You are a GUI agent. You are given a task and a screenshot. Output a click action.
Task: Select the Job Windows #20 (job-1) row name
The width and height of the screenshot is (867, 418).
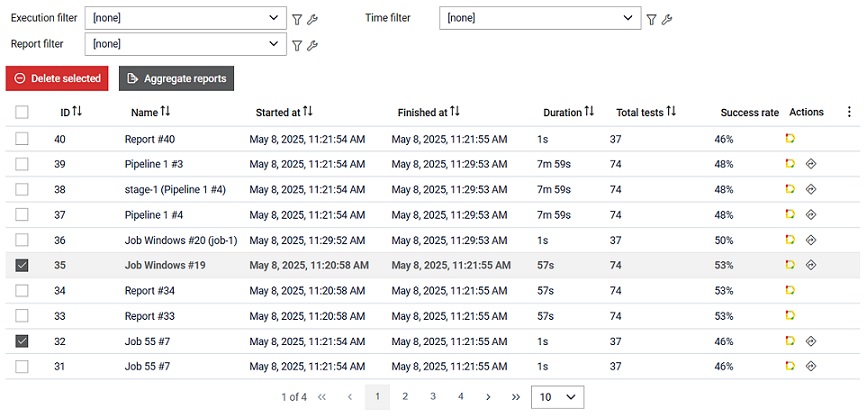pyautogui.click(x=180, y=240)
